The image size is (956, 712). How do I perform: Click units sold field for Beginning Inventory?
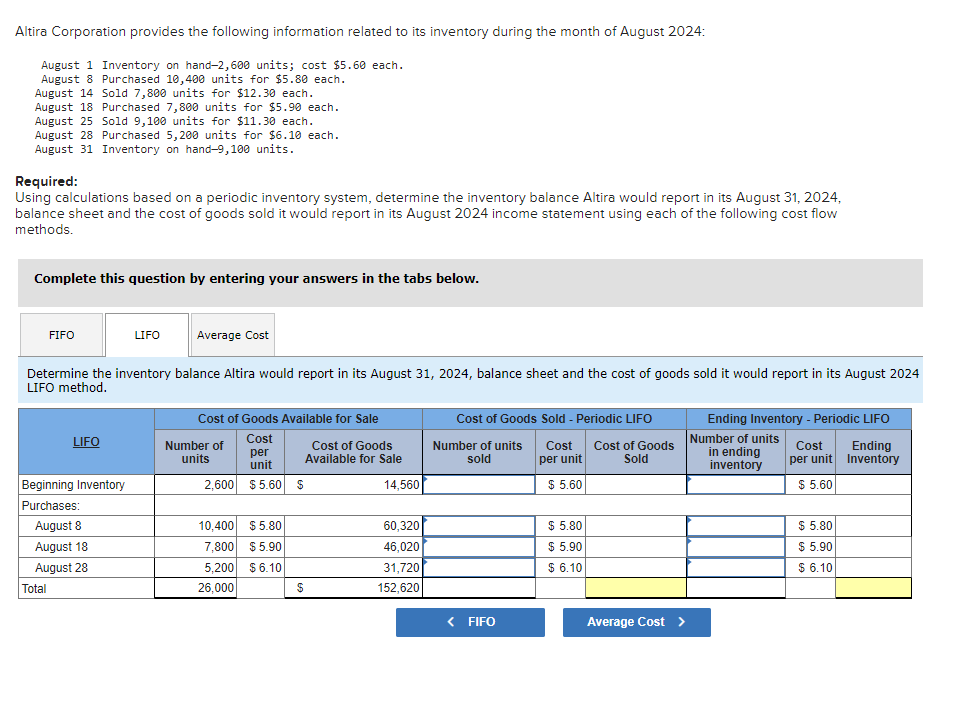pyautogui.click(x=479, y=485)
